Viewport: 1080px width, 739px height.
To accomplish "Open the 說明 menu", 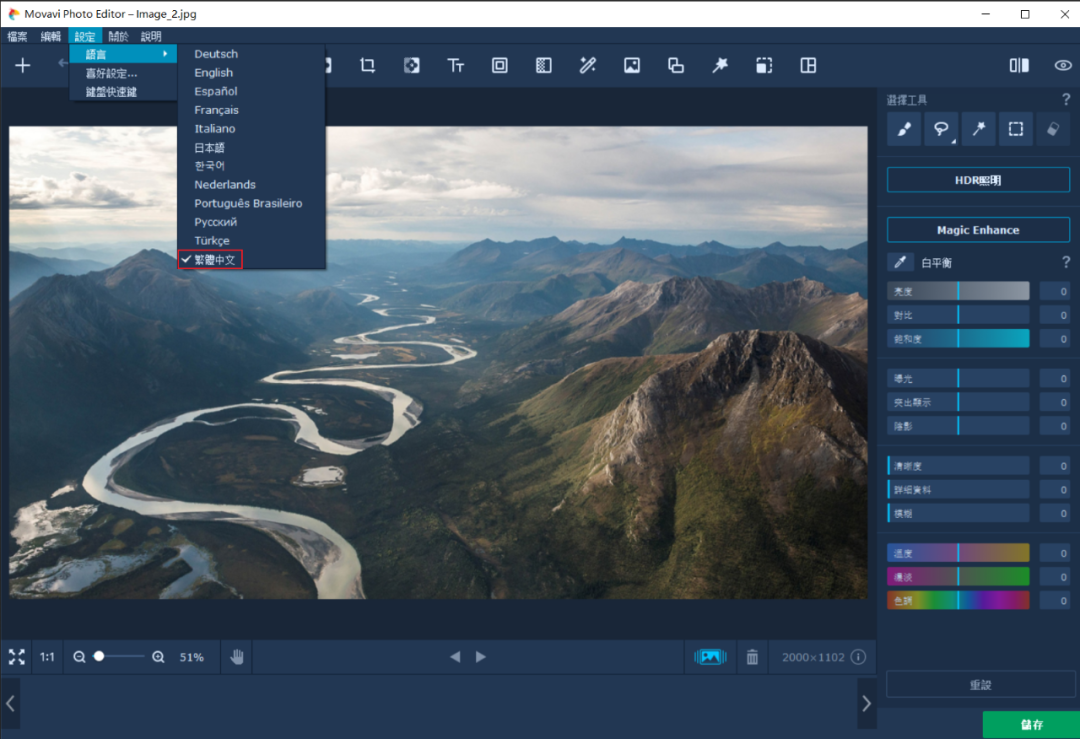I will pos(151,37).
